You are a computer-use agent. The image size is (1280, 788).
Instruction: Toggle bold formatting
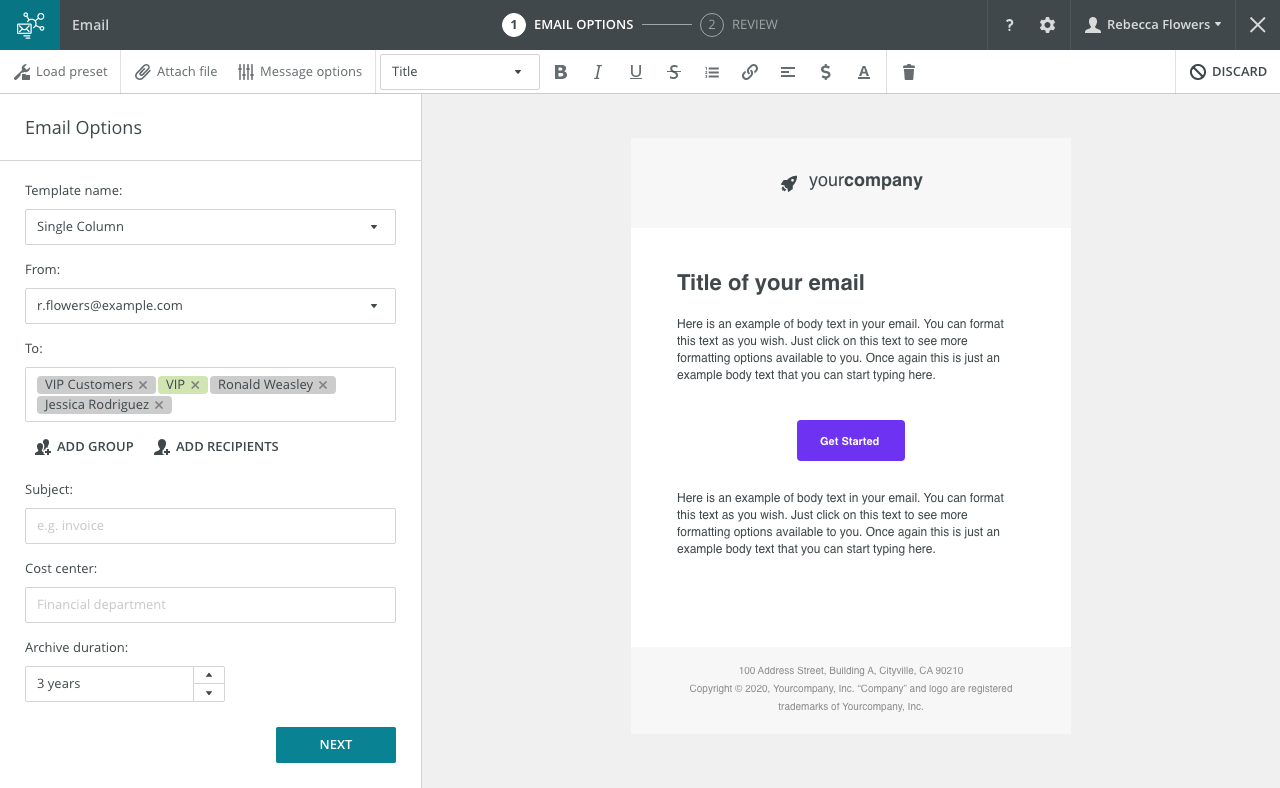point(560,72)
